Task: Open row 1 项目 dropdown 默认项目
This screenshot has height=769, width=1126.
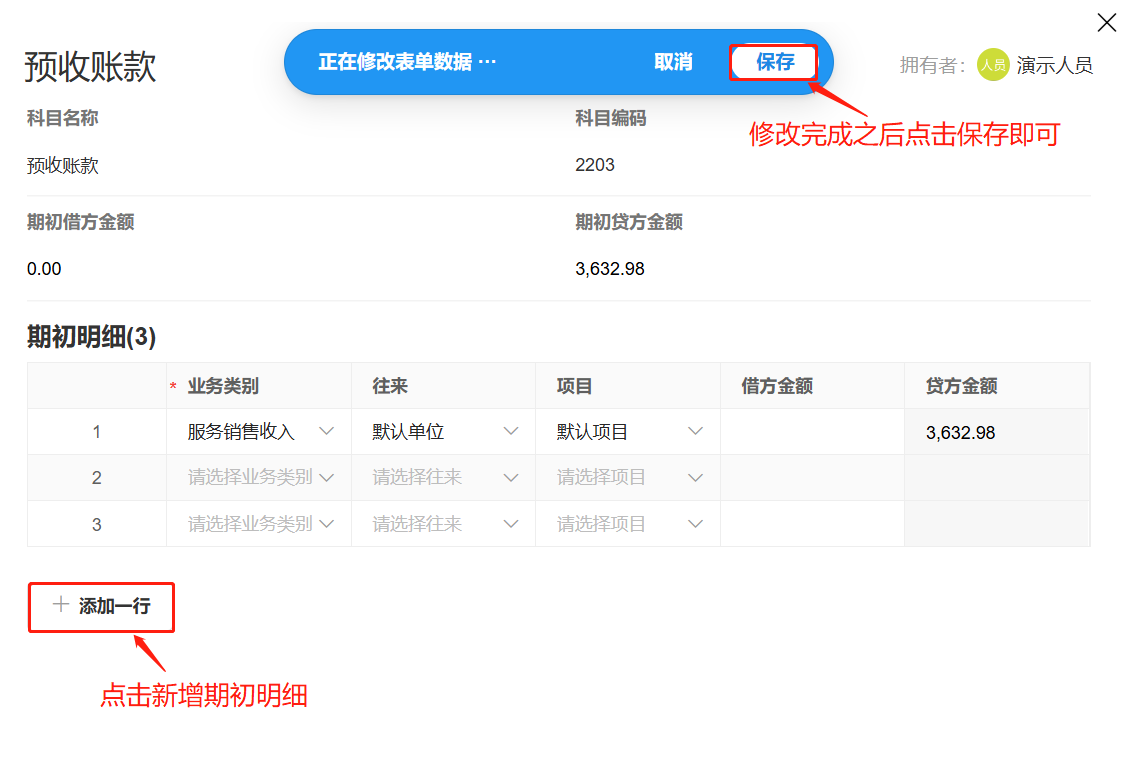Action: (x=628, y=432)
